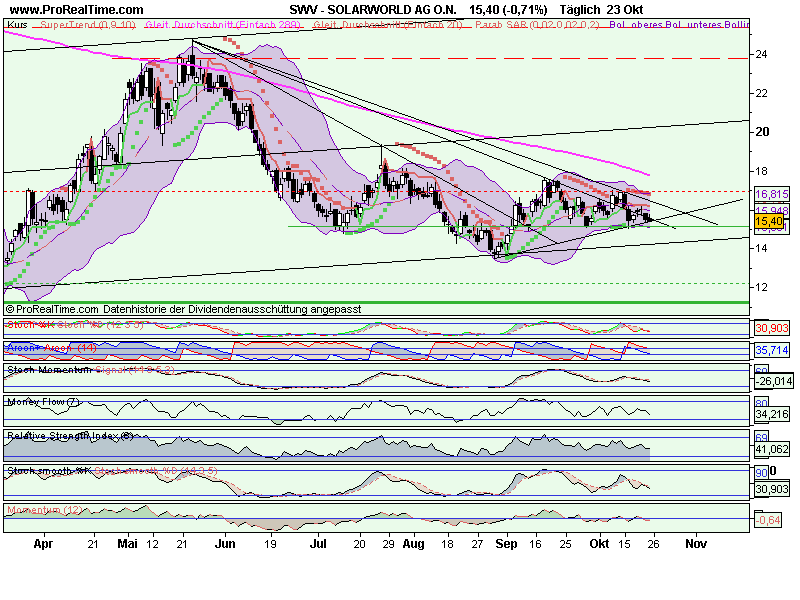Click the Apr month label on time axis

(x=43, y=544)
